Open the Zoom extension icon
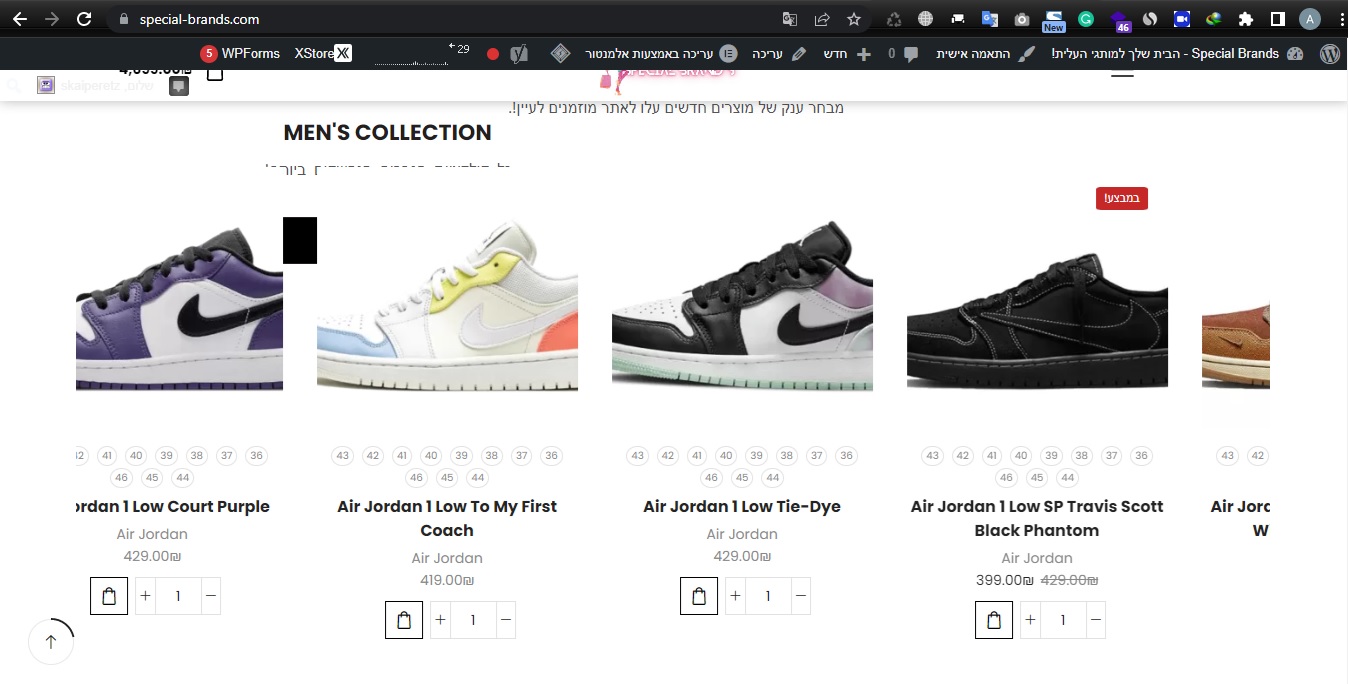This screenshot has height=684, width=1348. 1182,19
